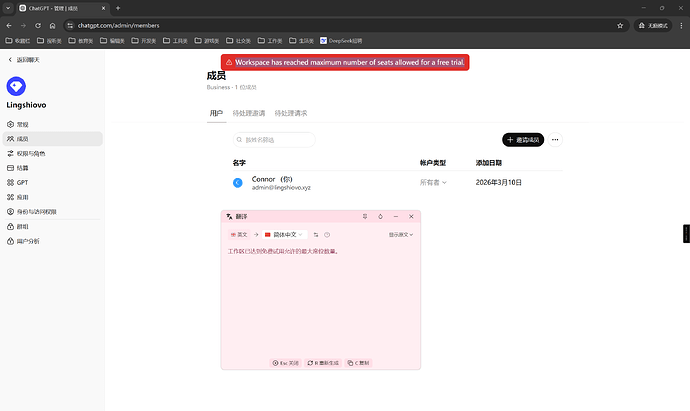Viewport: 690px width, 411px height.
Task: Click the R 重新生成 regenerate button
Action: 323,363
